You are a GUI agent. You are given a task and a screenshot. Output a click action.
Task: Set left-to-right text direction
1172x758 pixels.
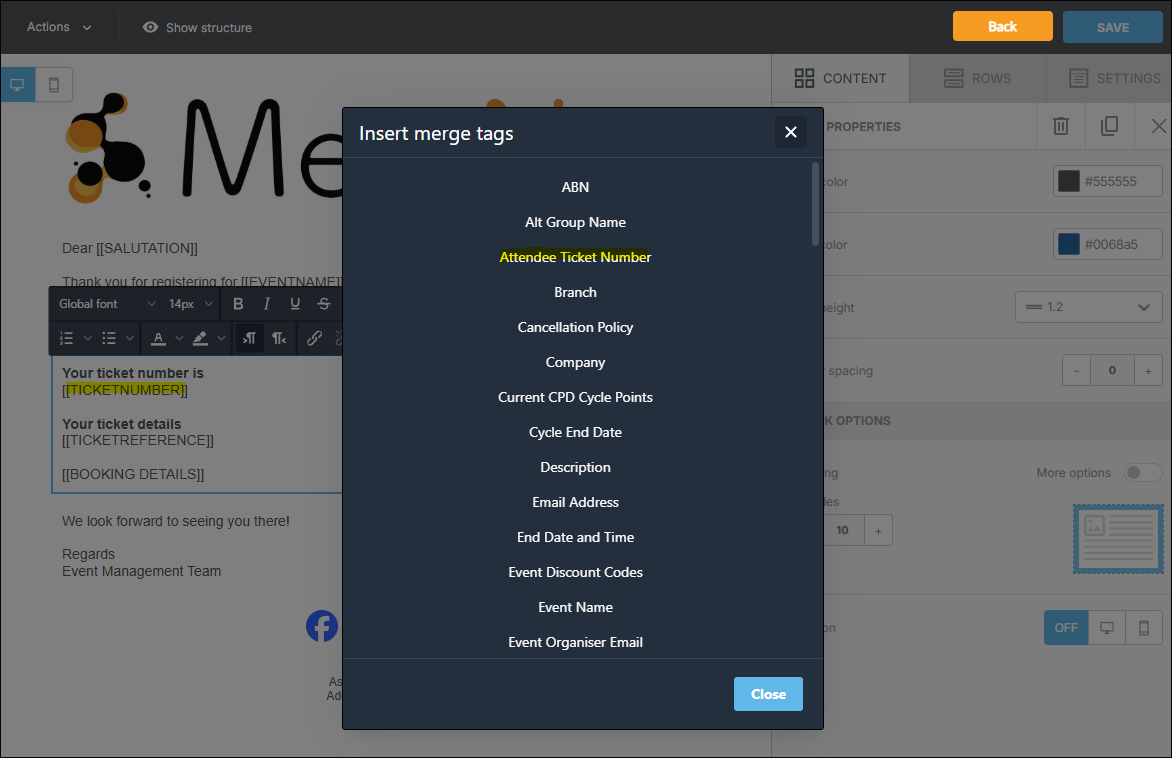tap(249, 339)
